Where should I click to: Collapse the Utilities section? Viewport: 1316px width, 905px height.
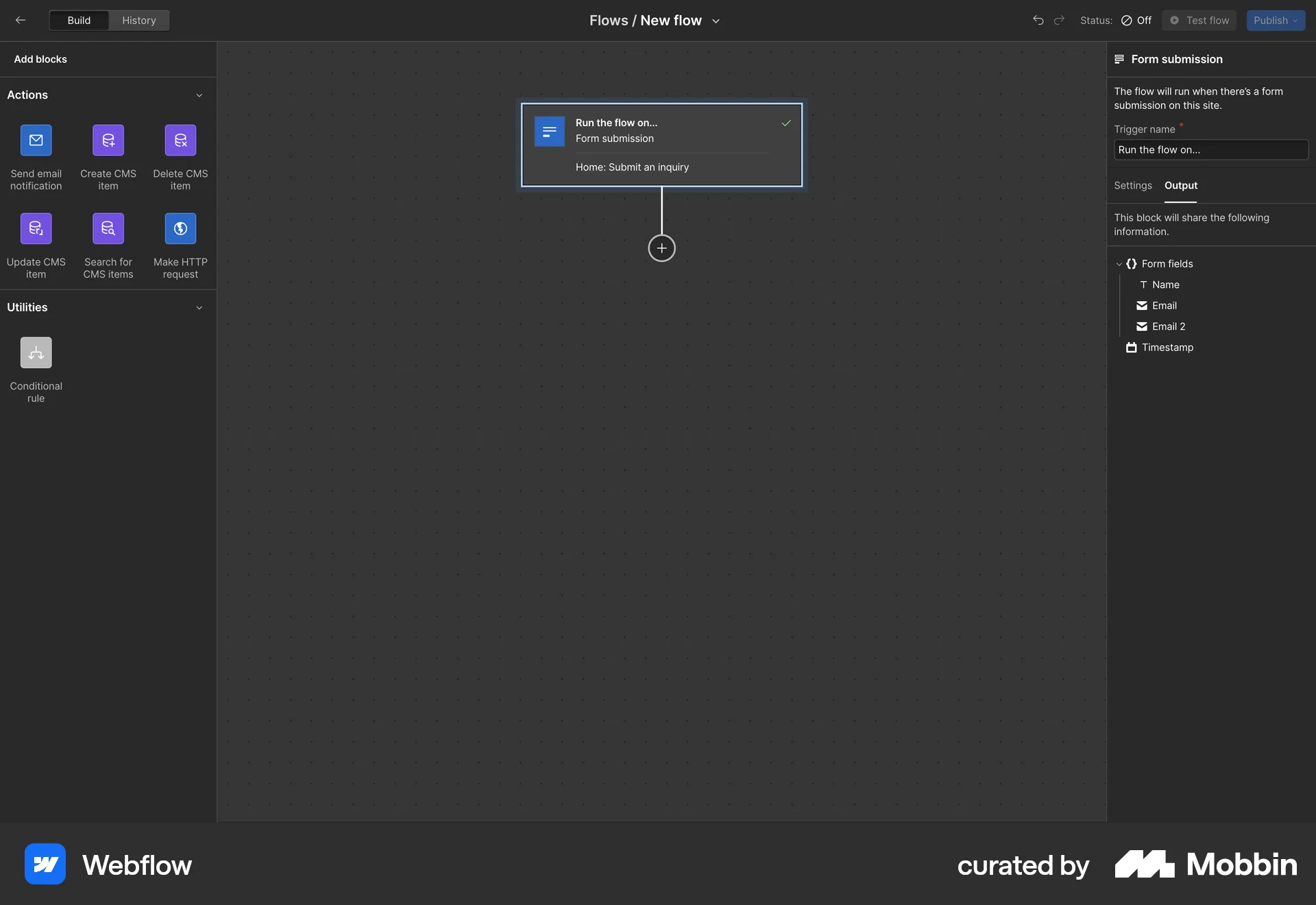199,308
